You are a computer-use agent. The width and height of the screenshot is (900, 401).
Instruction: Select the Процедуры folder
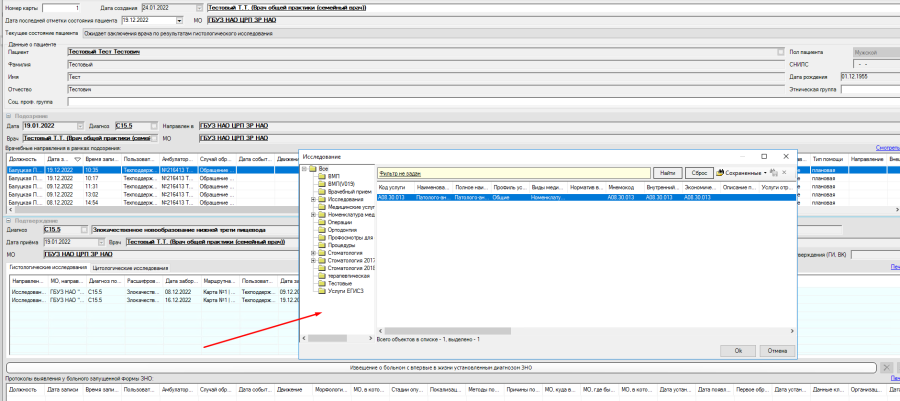(336, 245)
